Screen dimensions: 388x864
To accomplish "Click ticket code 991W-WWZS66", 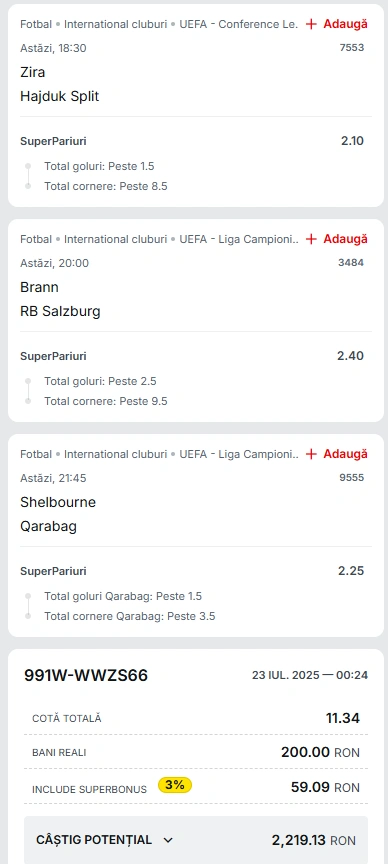I will pyautogui.click(x=86, y=676).
